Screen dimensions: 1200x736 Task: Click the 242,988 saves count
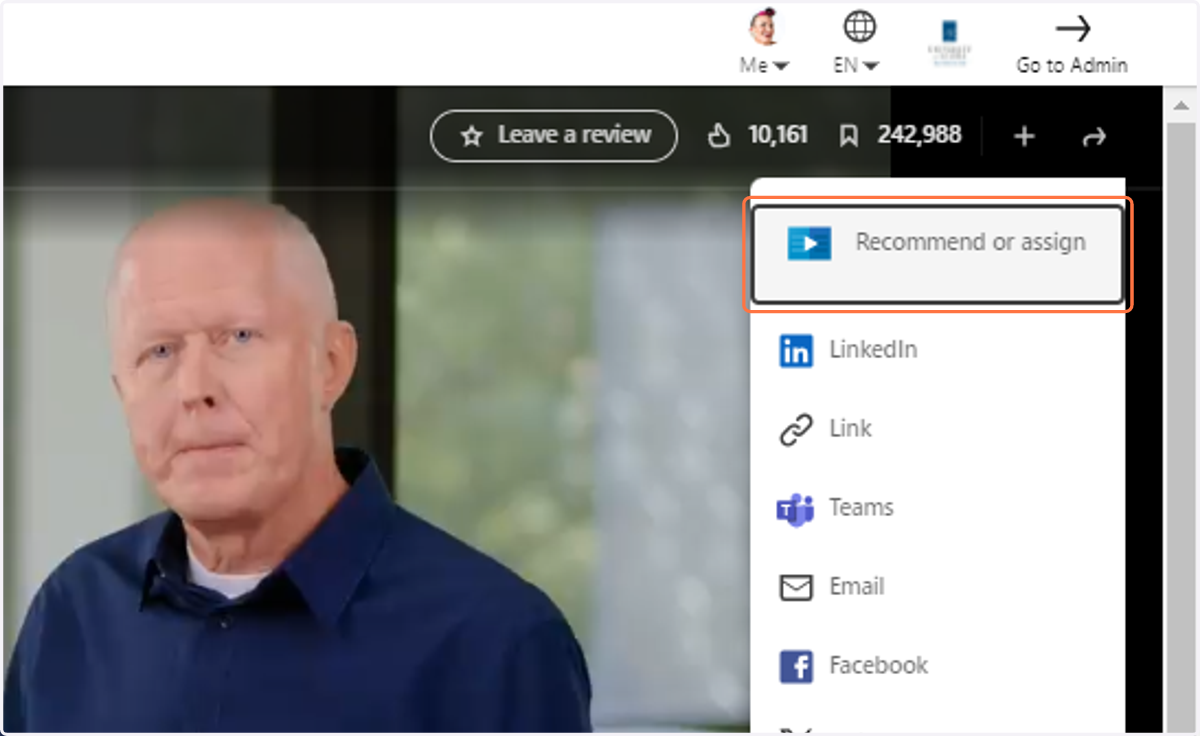[919, 135]
